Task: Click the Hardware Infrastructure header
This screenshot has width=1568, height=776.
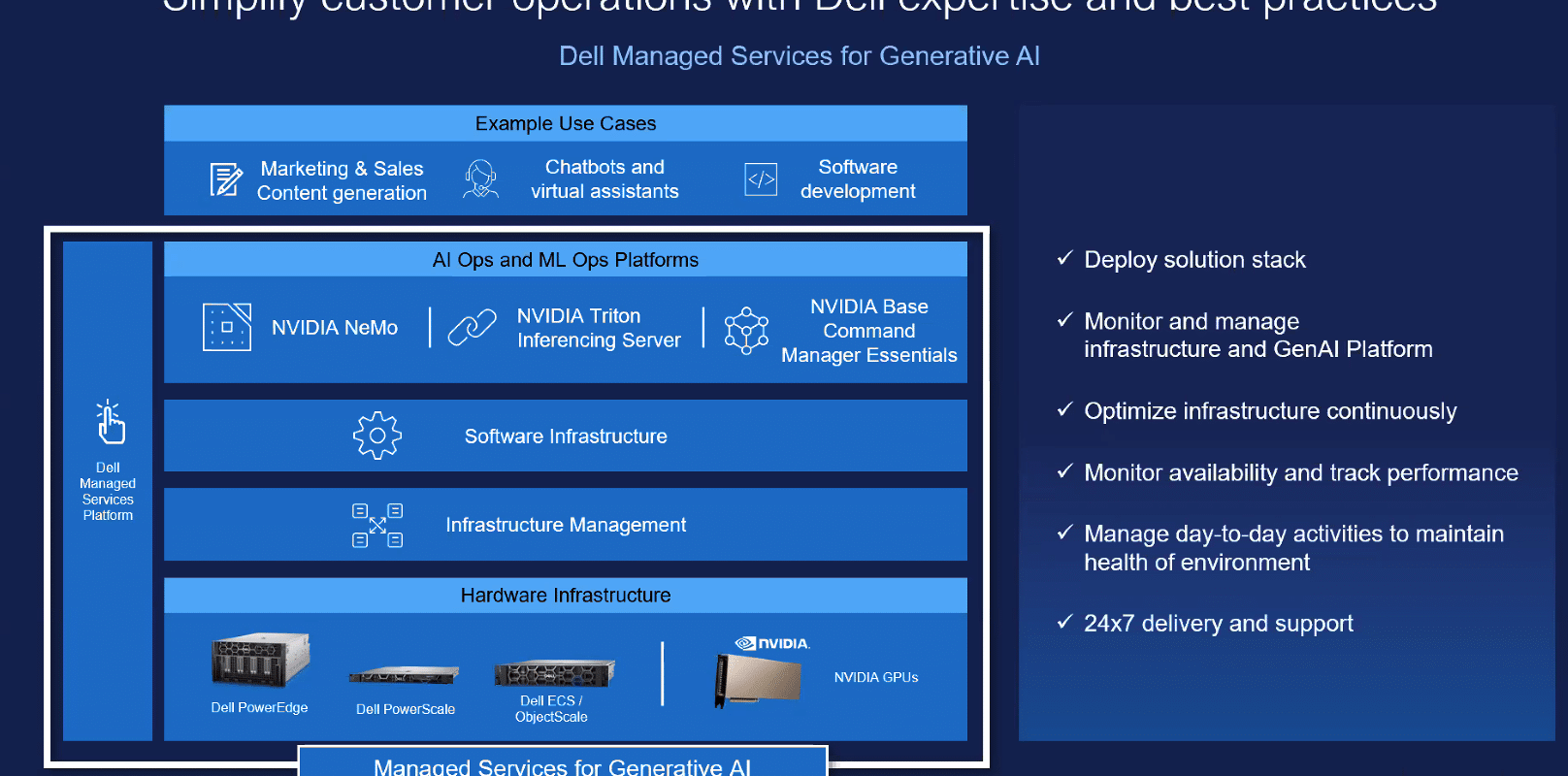Action: pyautogui.click(x=566, y=596)
